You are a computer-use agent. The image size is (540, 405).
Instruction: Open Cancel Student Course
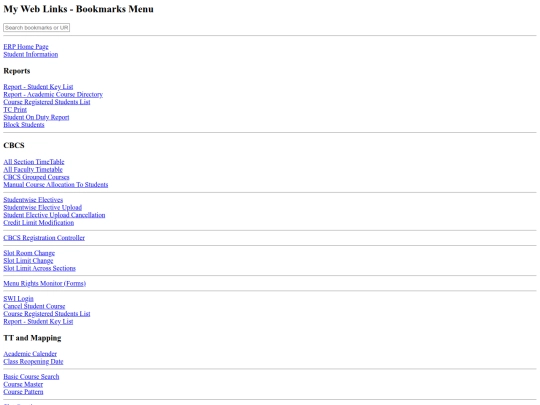pos(34,306)
